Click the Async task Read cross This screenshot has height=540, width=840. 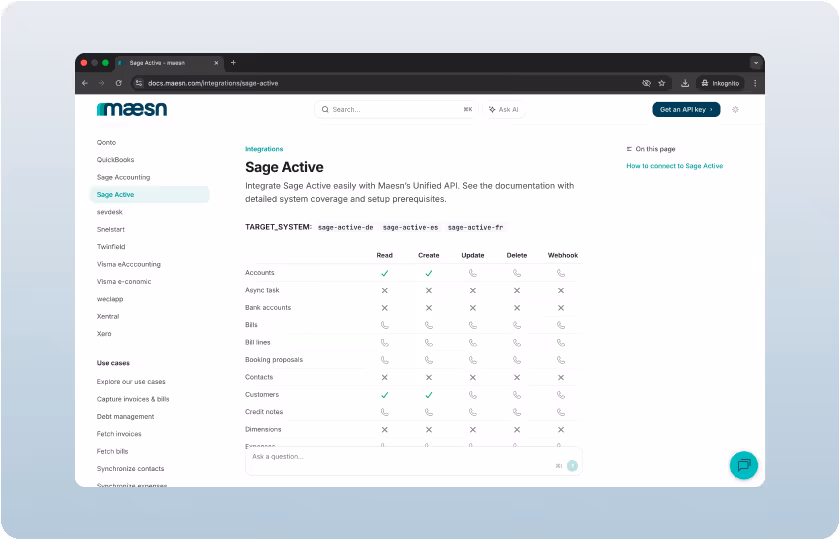coord(385,290)
